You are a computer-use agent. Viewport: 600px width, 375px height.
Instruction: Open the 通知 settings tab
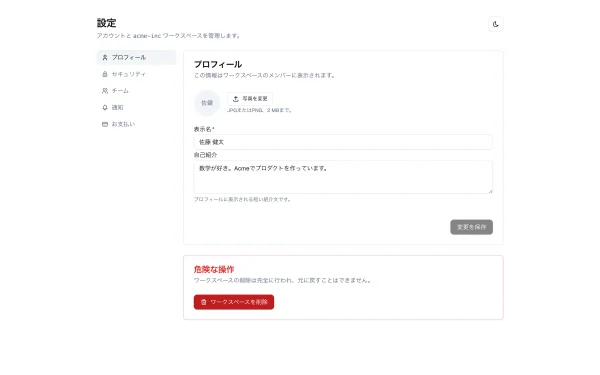coord(136,108)
